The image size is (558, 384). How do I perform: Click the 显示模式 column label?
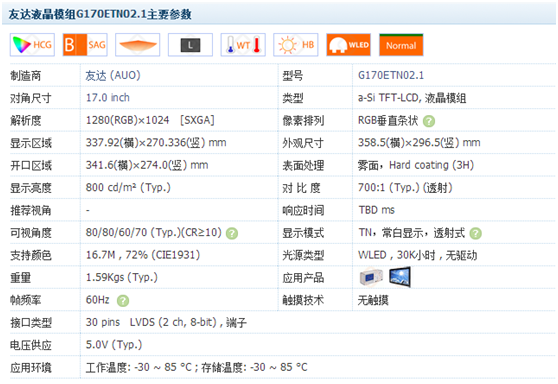tap(303, 233)
